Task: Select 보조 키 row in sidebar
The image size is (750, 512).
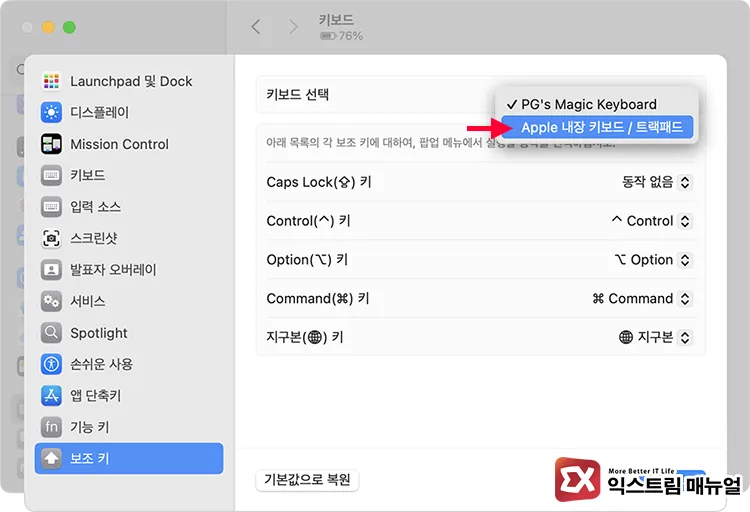Action: [129, 458]
